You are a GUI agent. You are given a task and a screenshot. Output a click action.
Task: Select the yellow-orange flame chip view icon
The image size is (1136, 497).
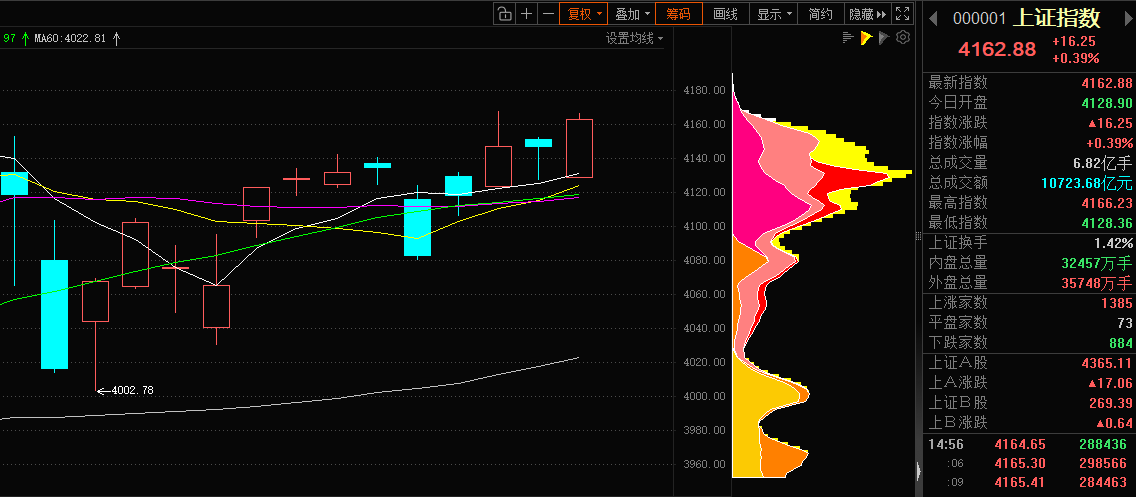tap(866, 38)
